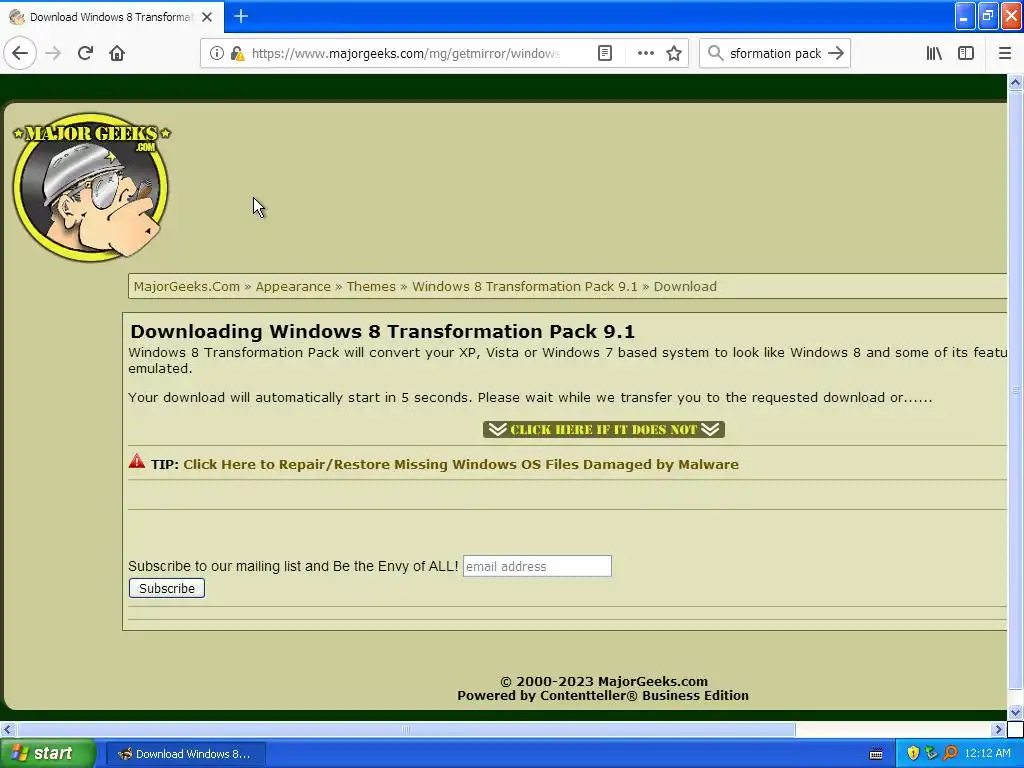Click the security shield tray icon

tap(913, 753)
